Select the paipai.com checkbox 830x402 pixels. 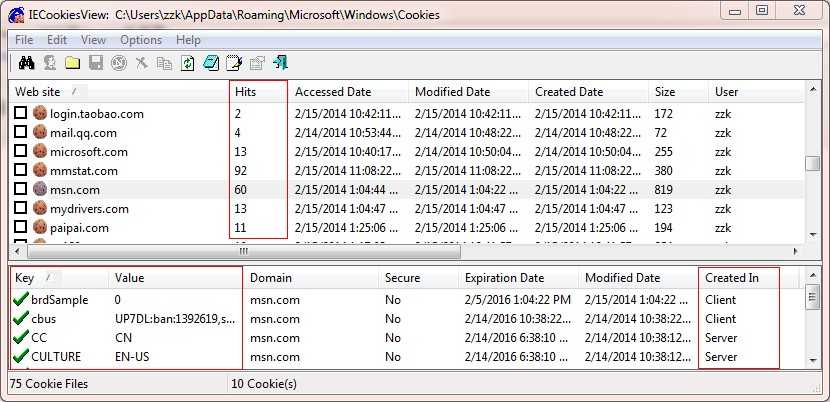click(20, 227)
